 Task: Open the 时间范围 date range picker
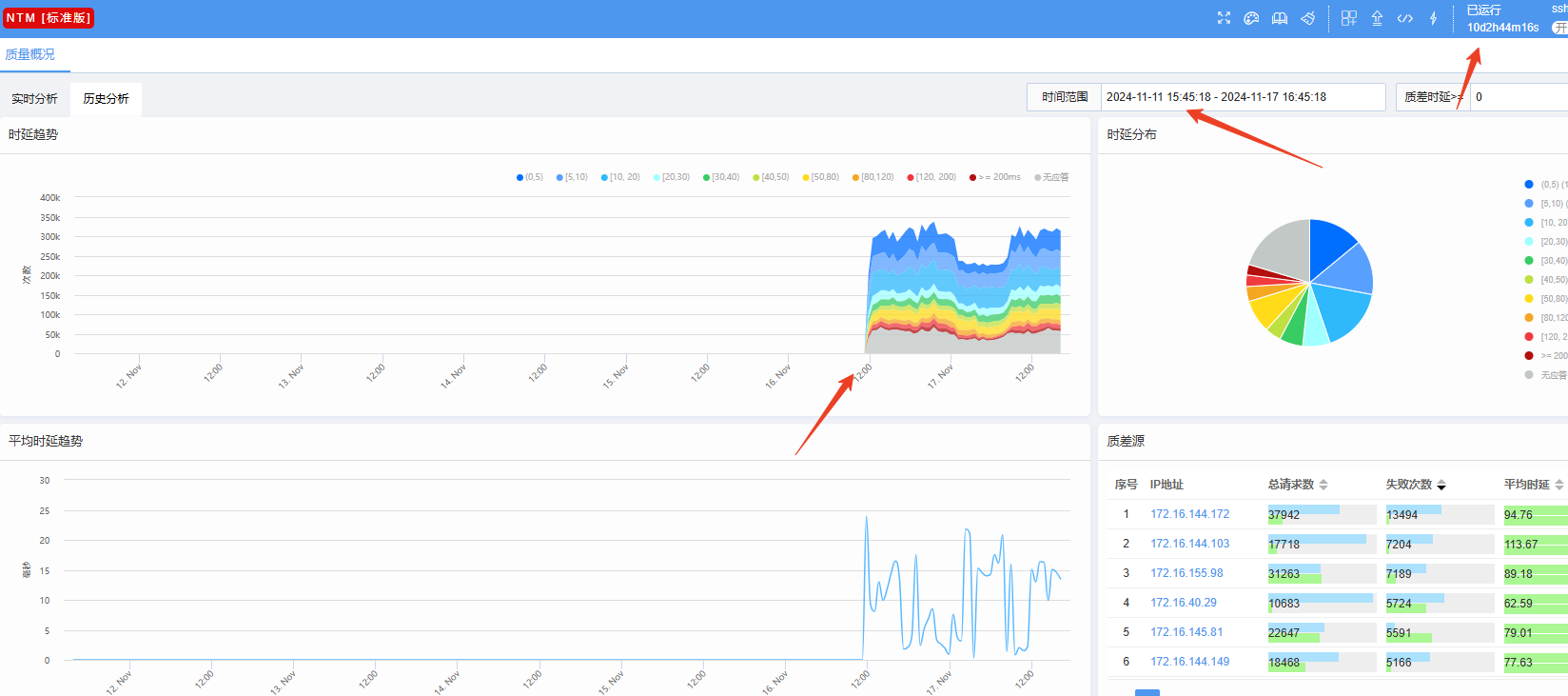point(1243,97)
